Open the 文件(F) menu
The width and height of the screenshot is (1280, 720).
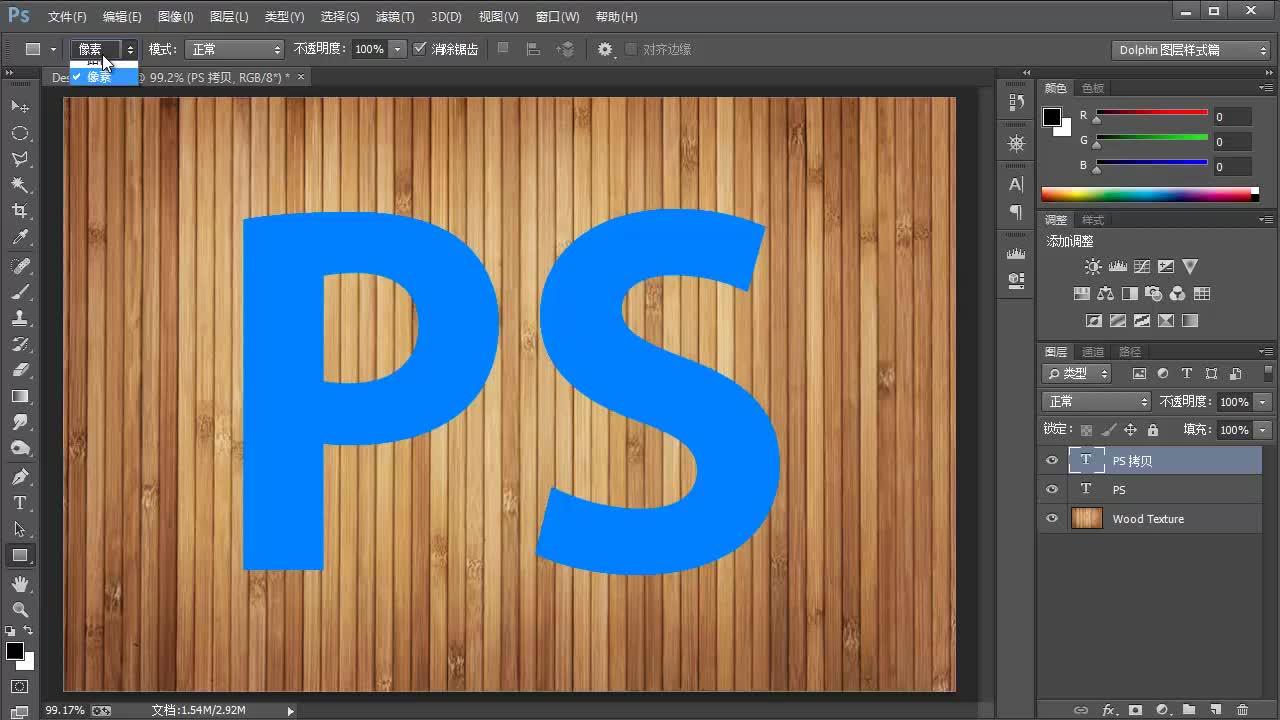coord(67,17)
